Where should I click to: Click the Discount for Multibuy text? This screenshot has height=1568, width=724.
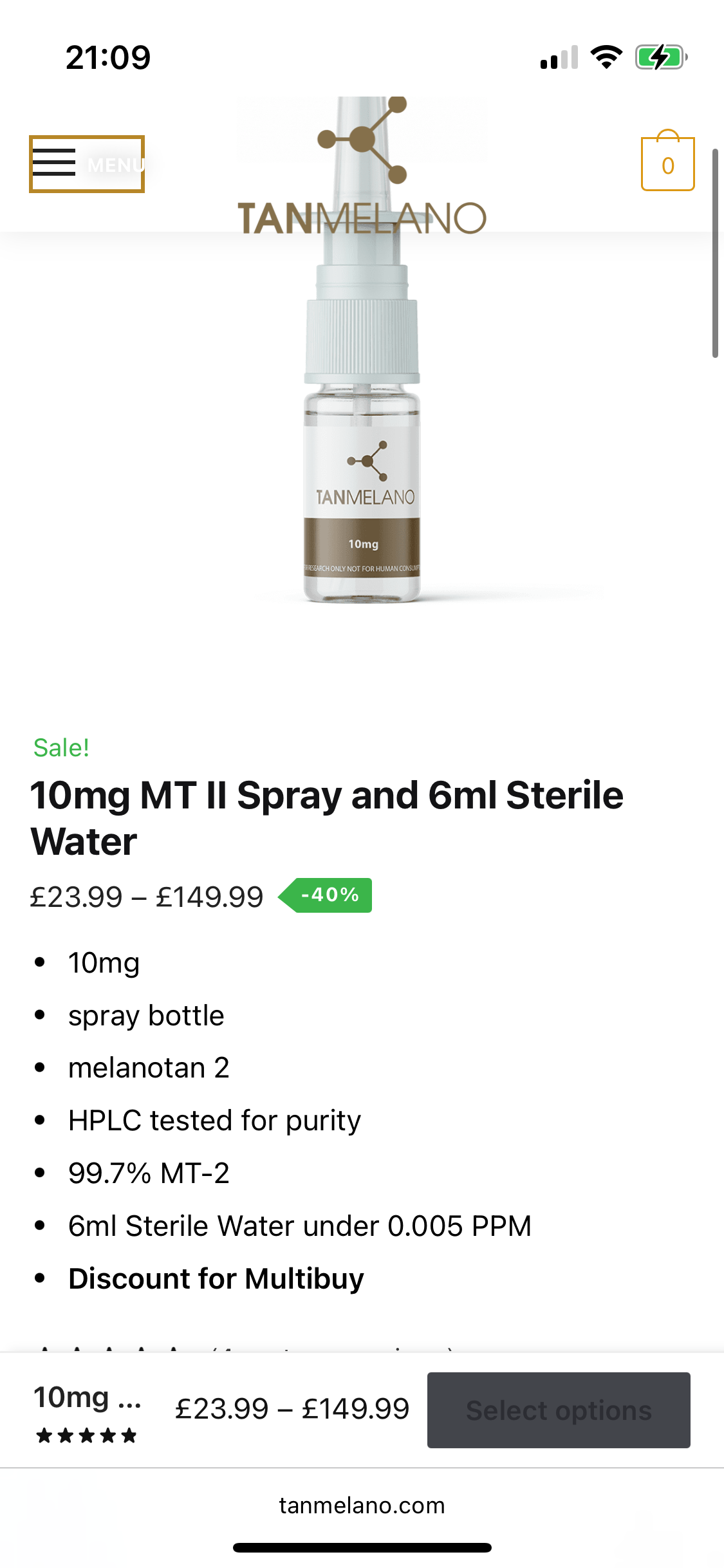pyautogui.click(x=216, y=1278)
